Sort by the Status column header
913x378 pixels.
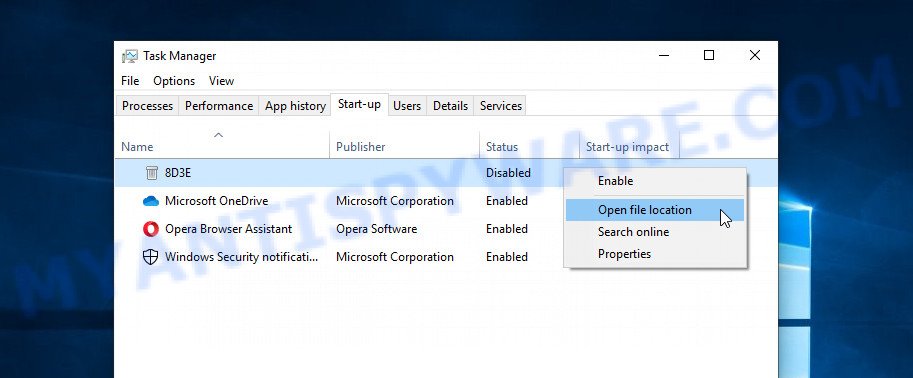(x=529, y=147)
